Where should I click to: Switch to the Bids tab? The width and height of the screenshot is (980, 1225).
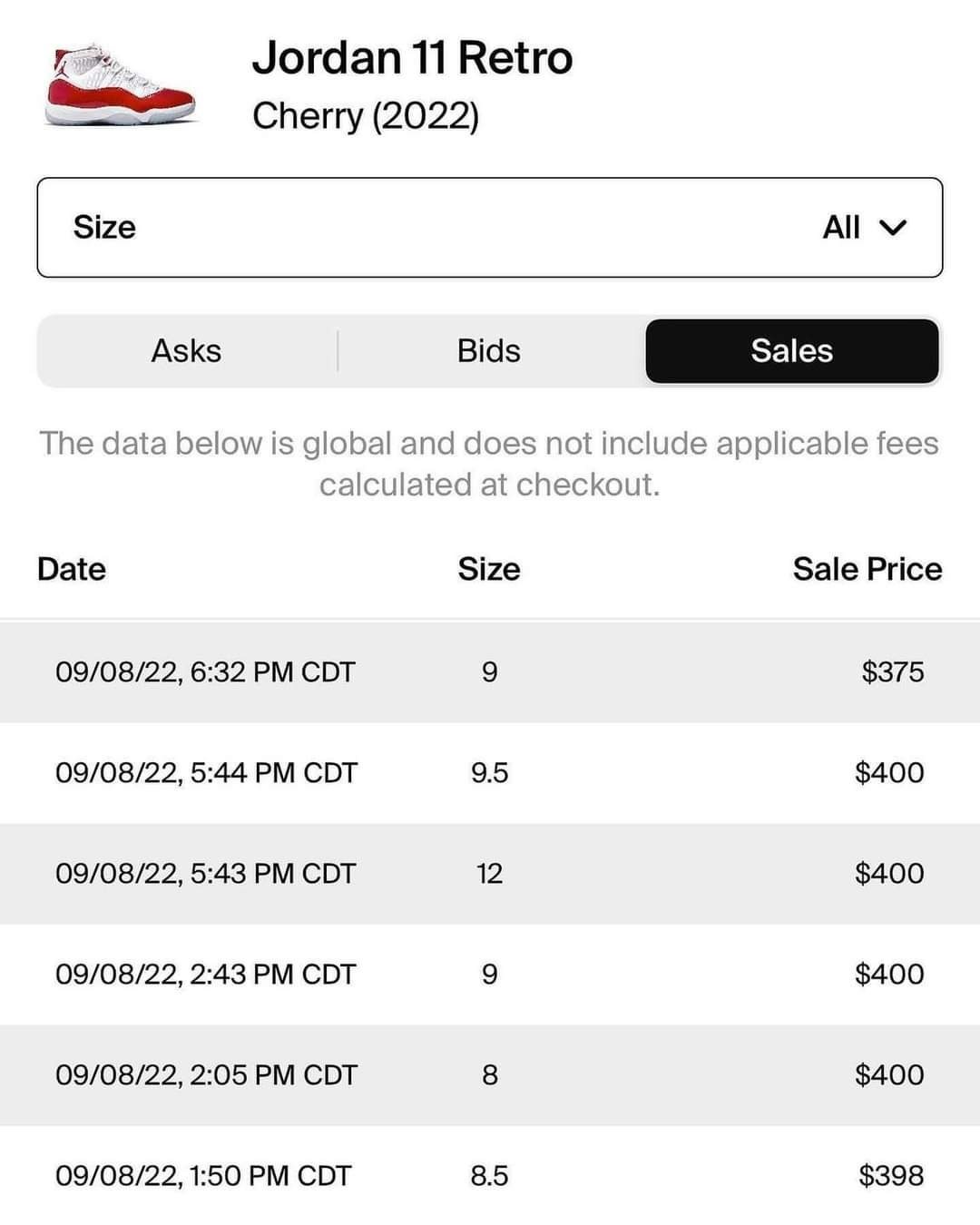pos(489,351)
